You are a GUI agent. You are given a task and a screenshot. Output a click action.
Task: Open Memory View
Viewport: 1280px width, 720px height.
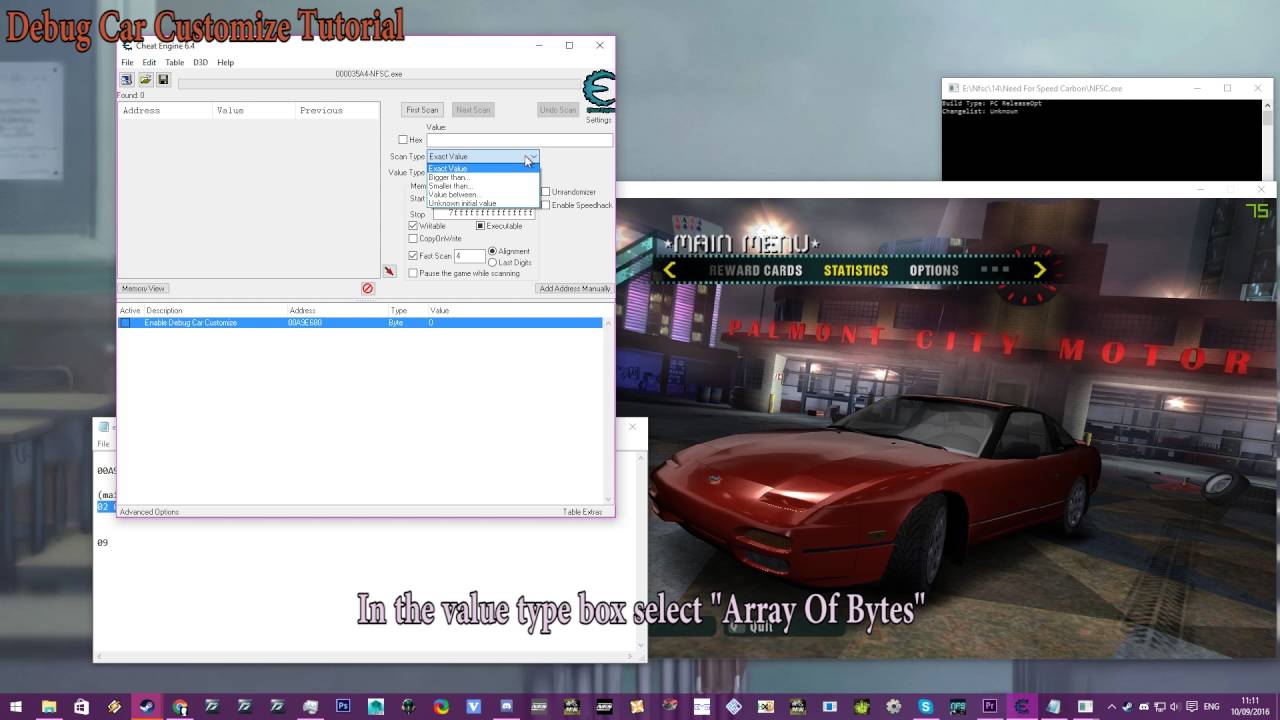click(x=143, y=288)
